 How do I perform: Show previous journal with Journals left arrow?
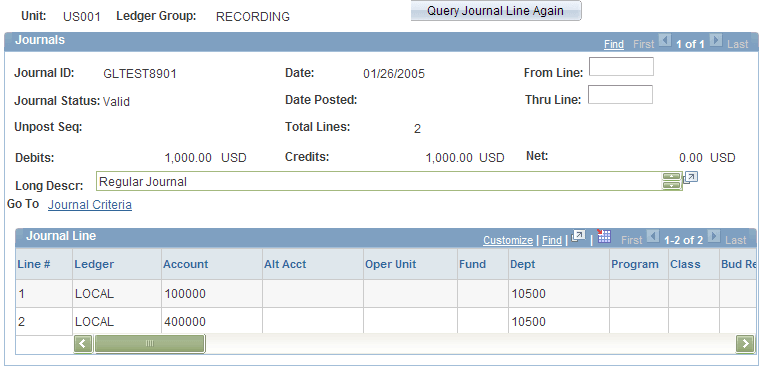click(665, 40)
